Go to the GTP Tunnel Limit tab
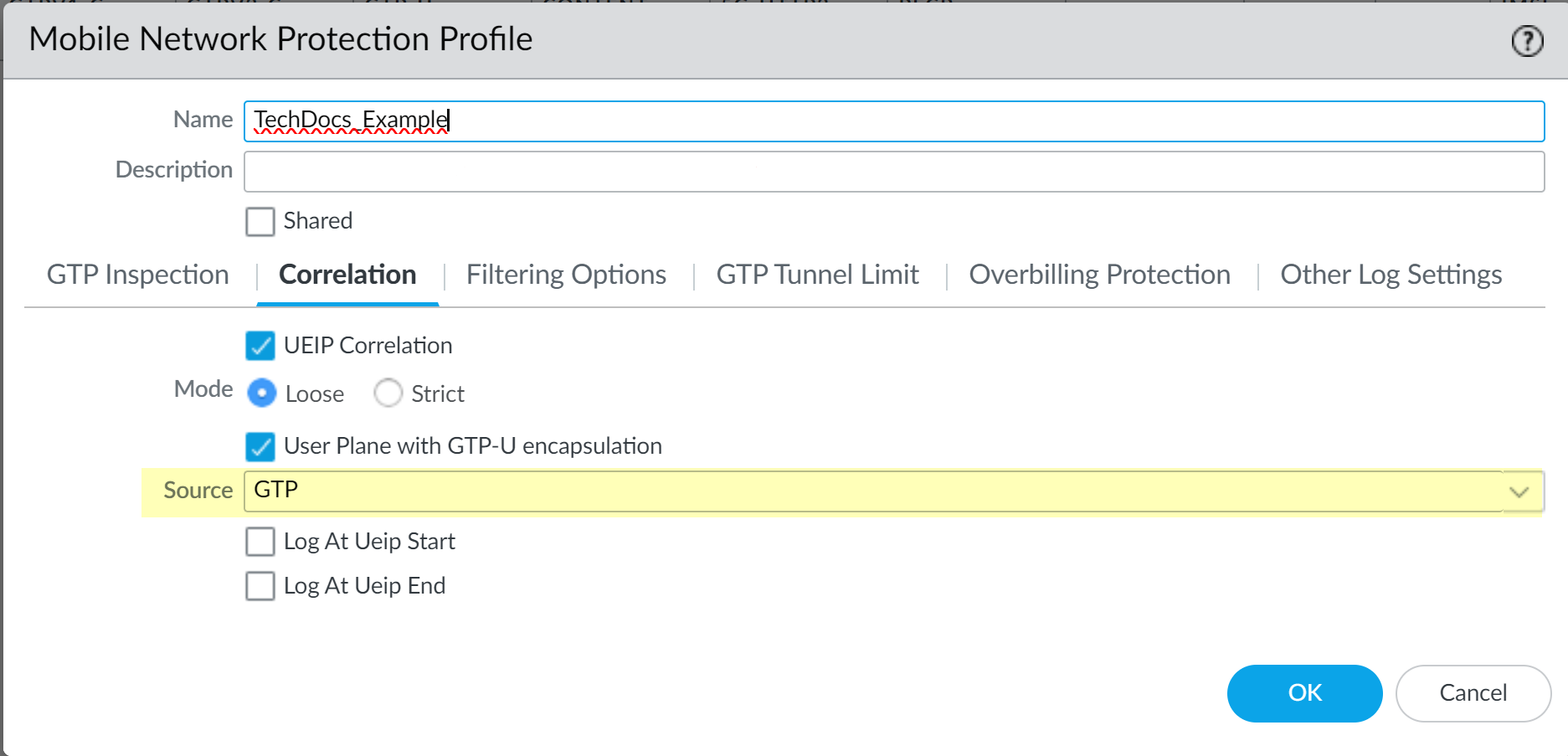 click(817, 275)
